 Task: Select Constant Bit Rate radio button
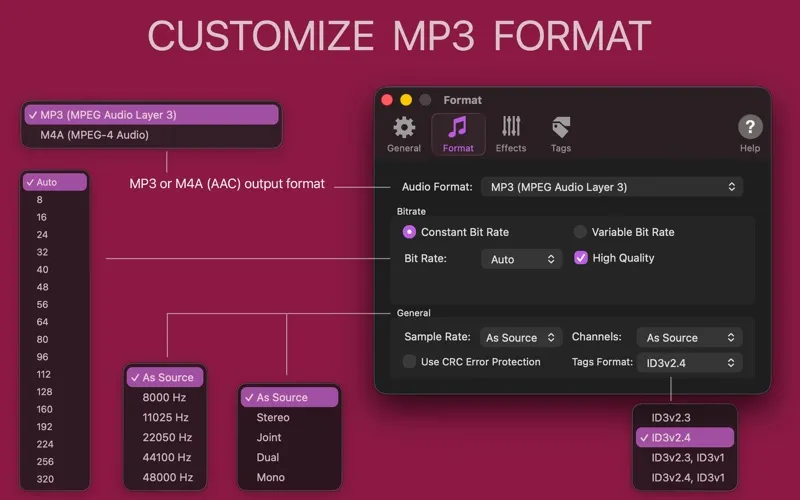pyautogui.click(x=409, y=232)
